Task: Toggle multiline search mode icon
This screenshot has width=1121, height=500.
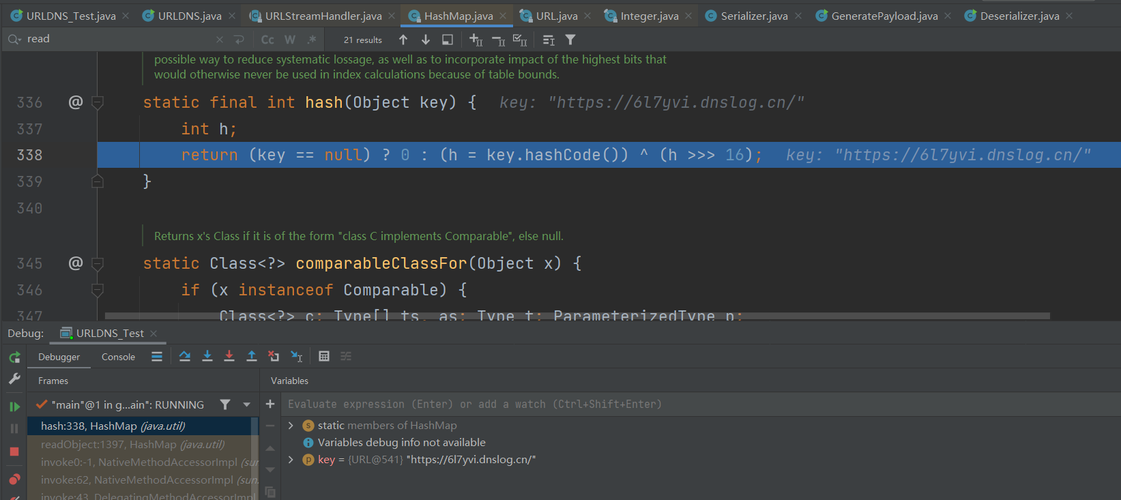Action: pyautogui.click(x=548, y=39)
